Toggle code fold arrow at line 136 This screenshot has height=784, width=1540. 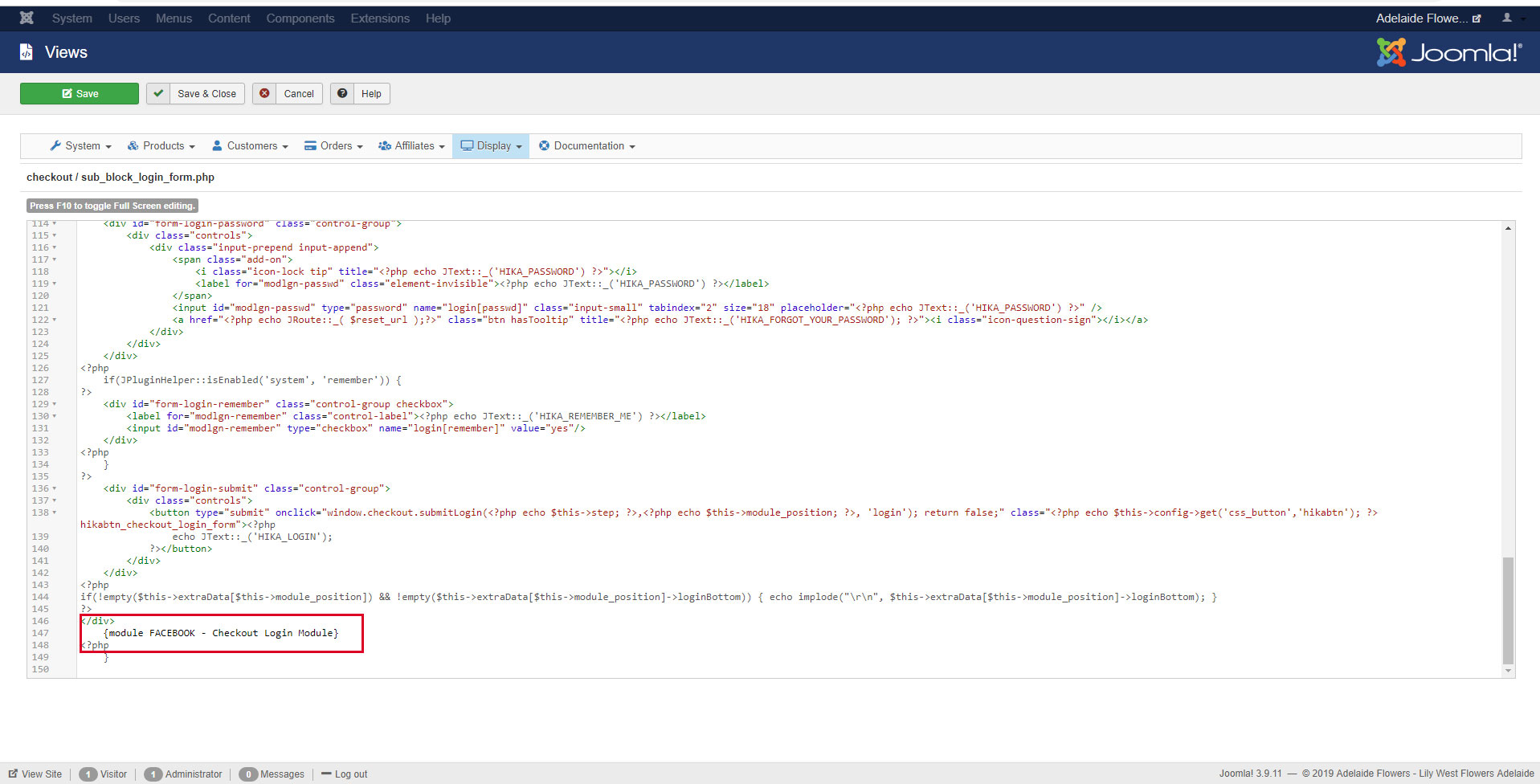coord(55,488)
